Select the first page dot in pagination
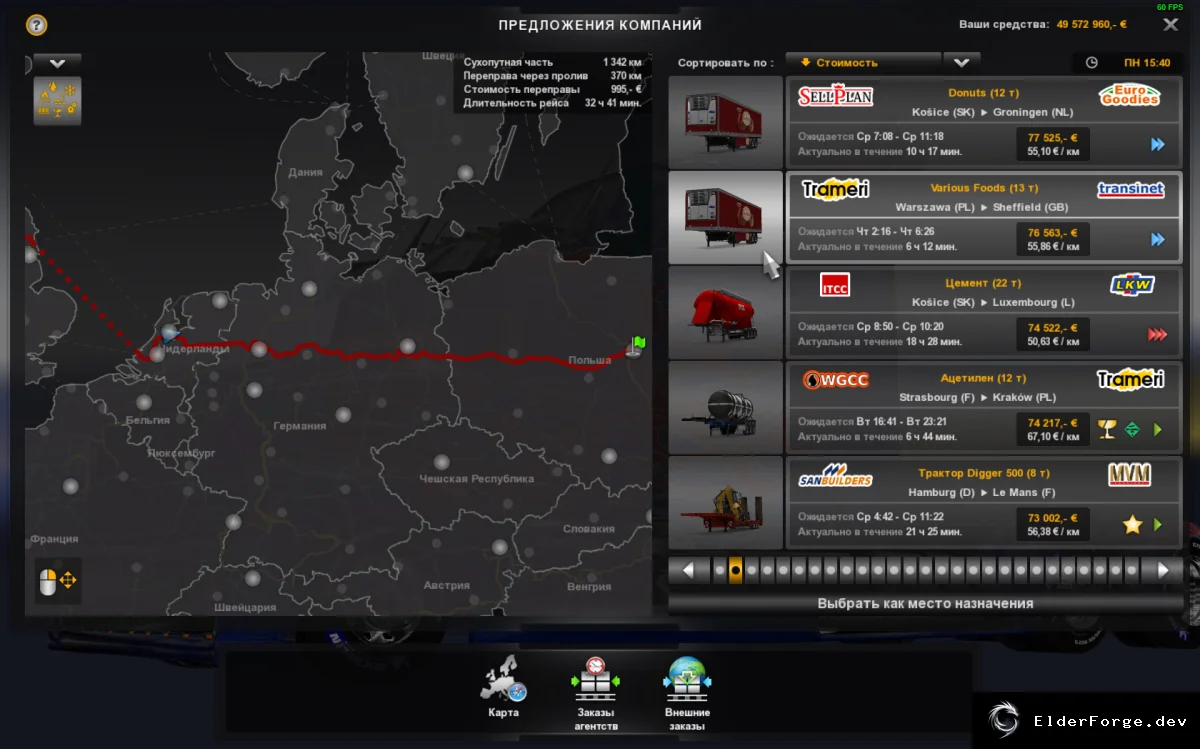Image resolution: width=1200 pixels, height=749 pixels. (x=720, y=571)
